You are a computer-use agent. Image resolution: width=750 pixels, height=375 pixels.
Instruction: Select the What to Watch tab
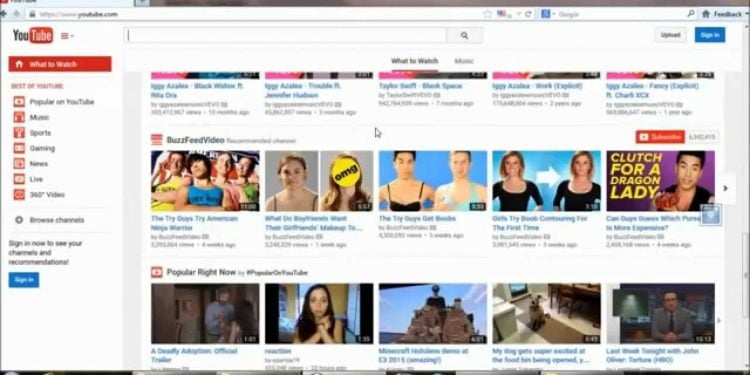tap(414, 61)
